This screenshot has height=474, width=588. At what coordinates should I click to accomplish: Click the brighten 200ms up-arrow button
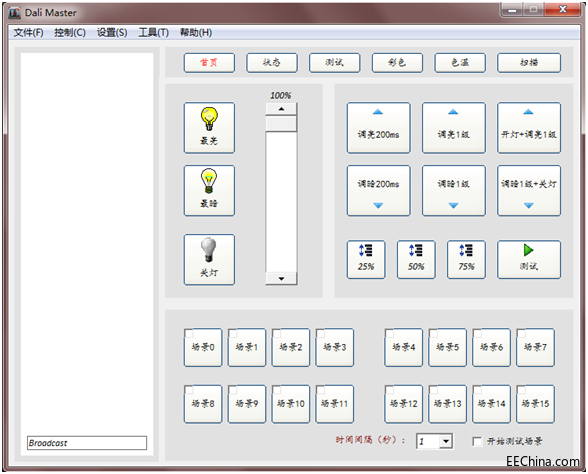click(378, 128)
